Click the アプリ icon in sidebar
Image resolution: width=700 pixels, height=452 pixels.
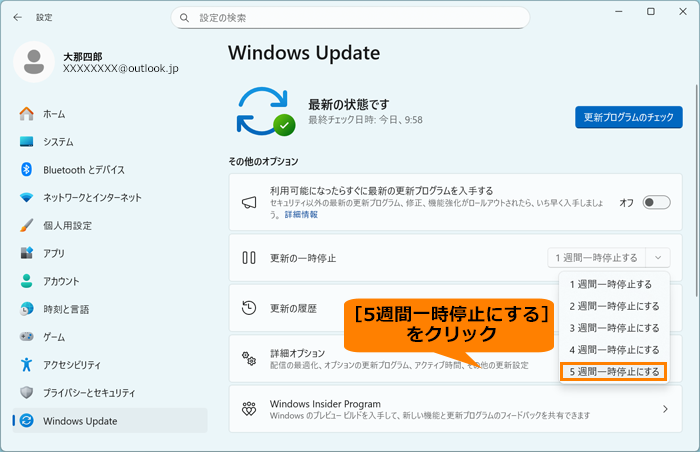click(x=26, y=253)
